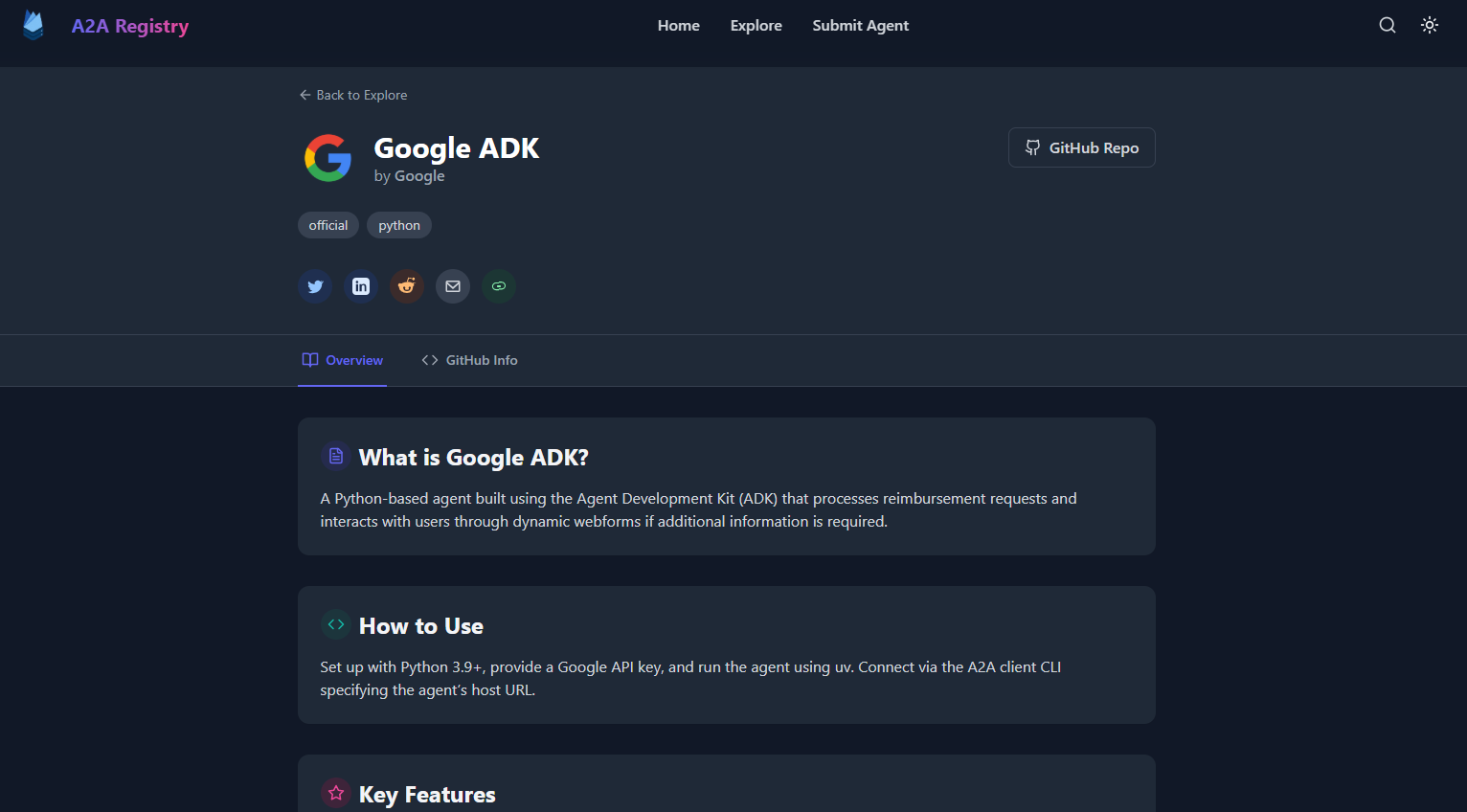
Task: Share via email envelope icon
Action: point(453,286)
